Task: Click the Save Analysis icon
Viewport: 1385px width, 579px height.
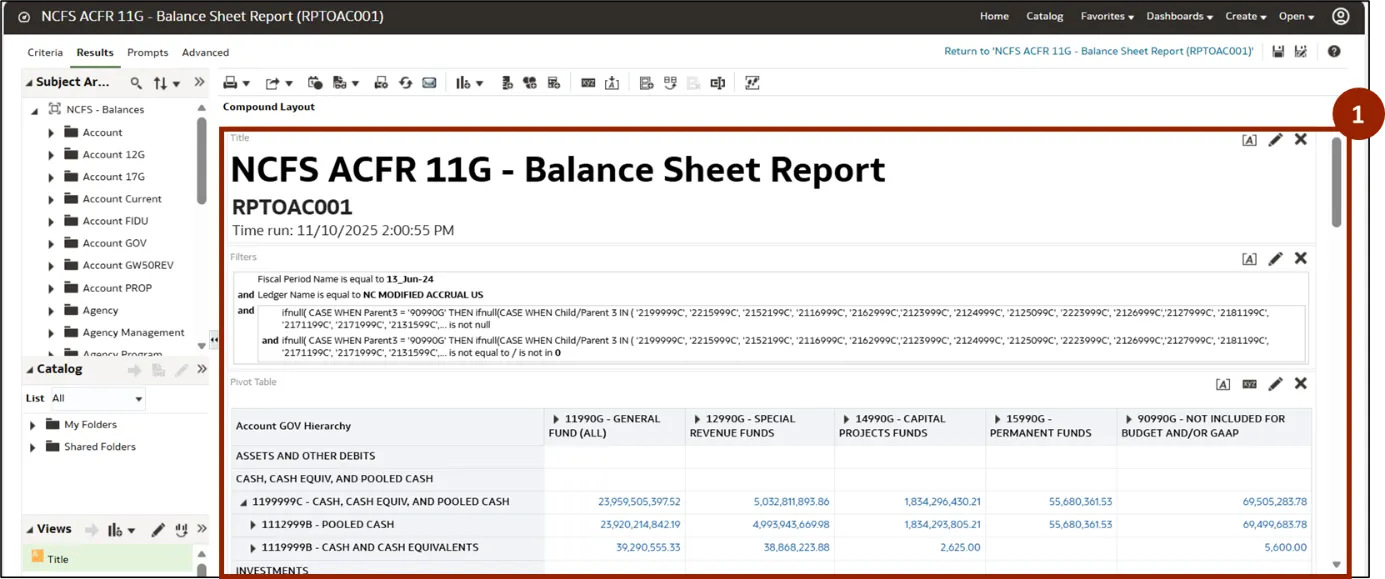Action: pos(1278,52)
